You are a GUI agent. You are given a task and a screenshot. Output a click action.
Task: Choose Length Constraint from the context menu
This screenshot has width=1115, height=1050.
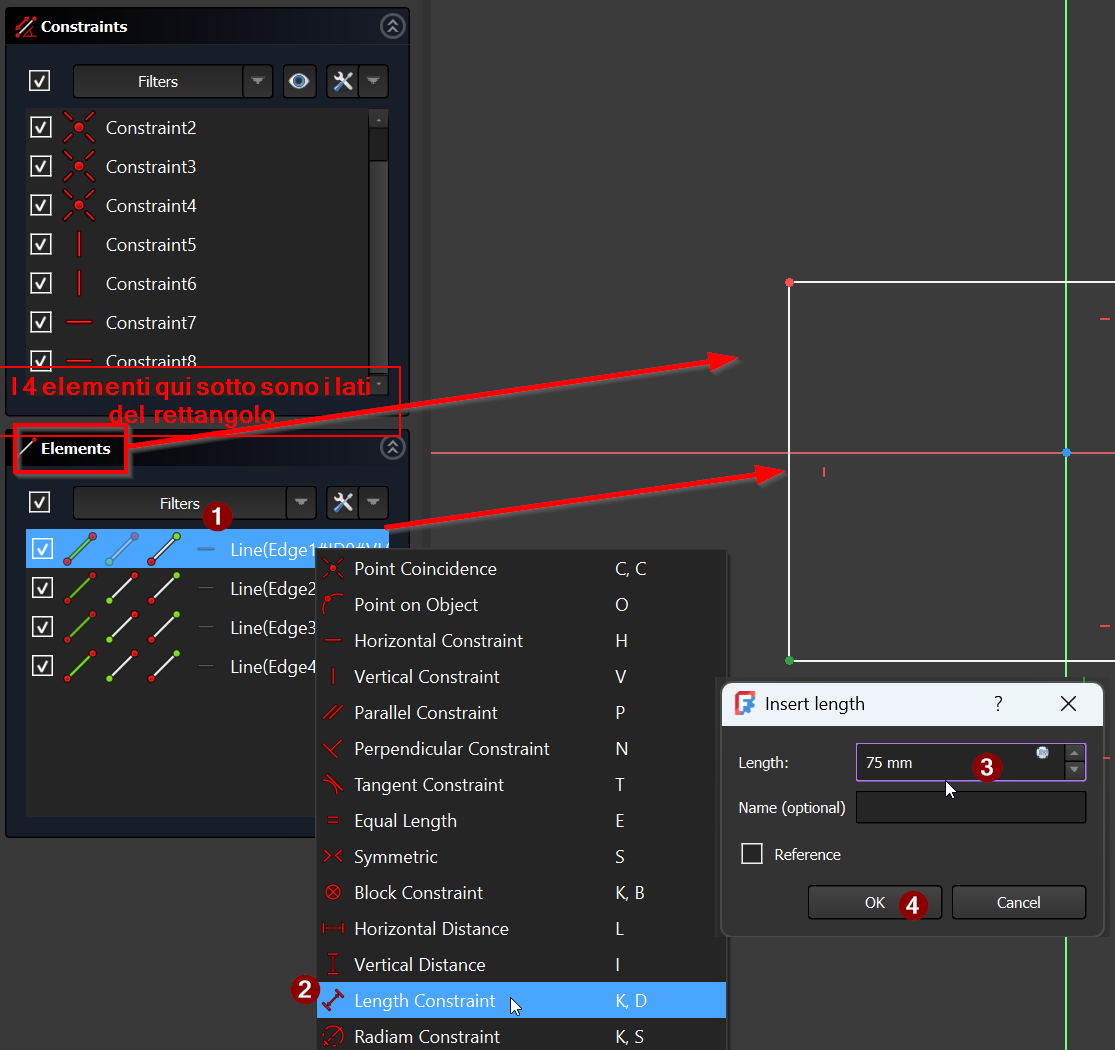(424, 1001)
